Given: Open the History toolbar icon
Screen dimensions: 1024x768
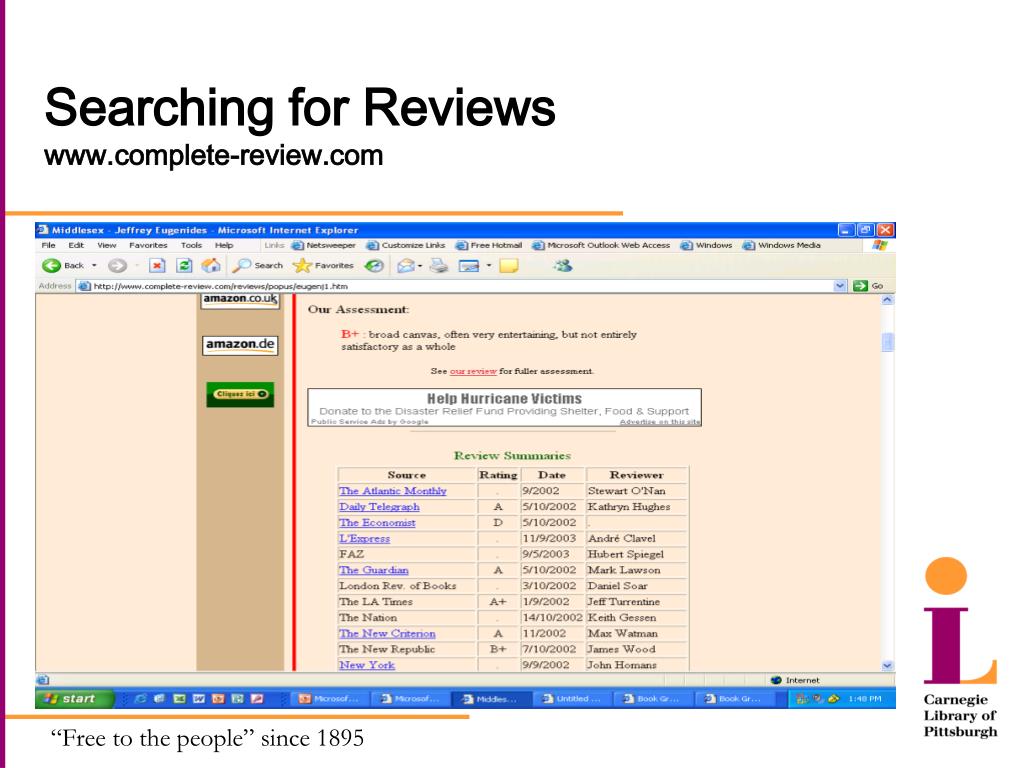Looking at the screenshot, I should pos(374,265).
